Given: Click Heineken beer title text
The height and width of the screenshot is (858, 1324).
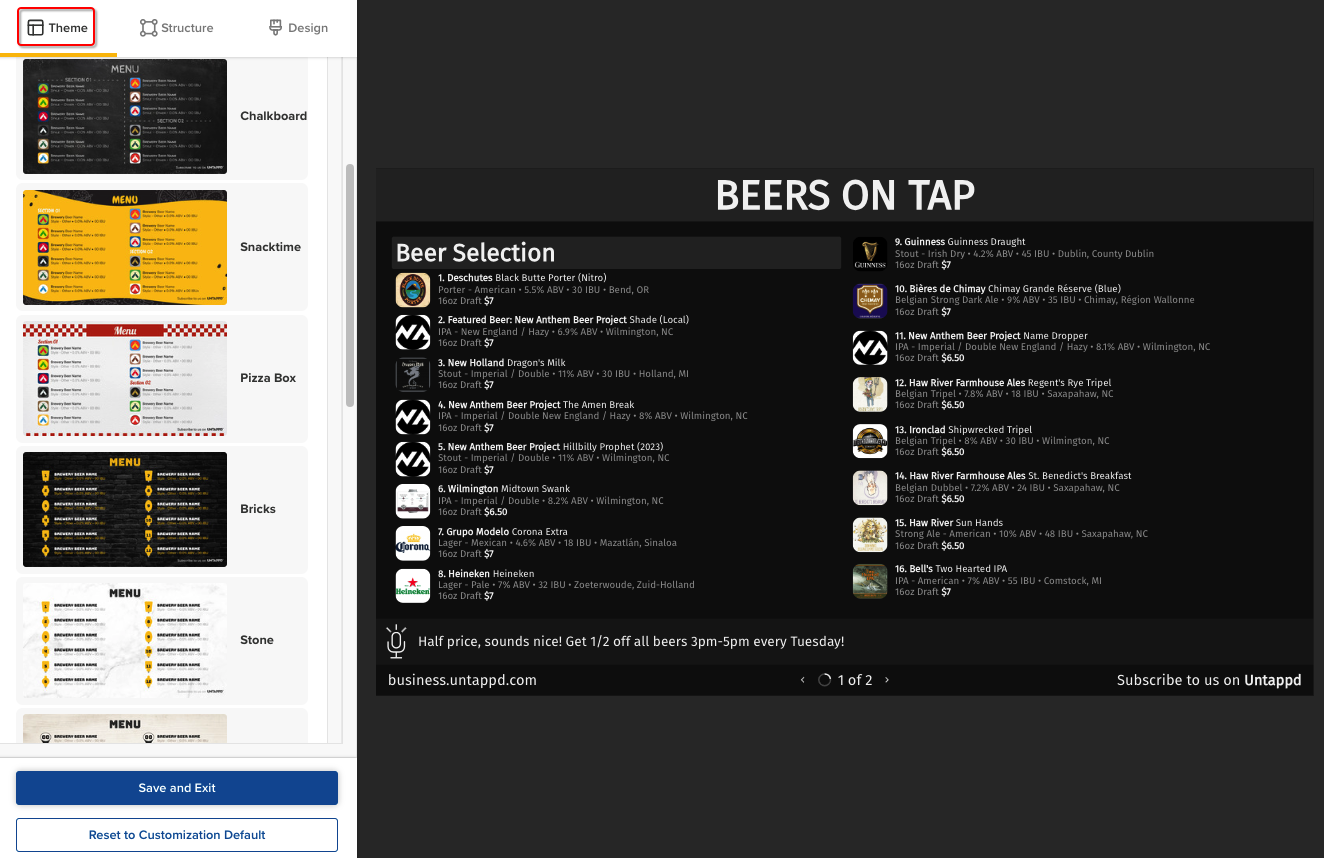Looking at the screenshot, I should point(486,574).
